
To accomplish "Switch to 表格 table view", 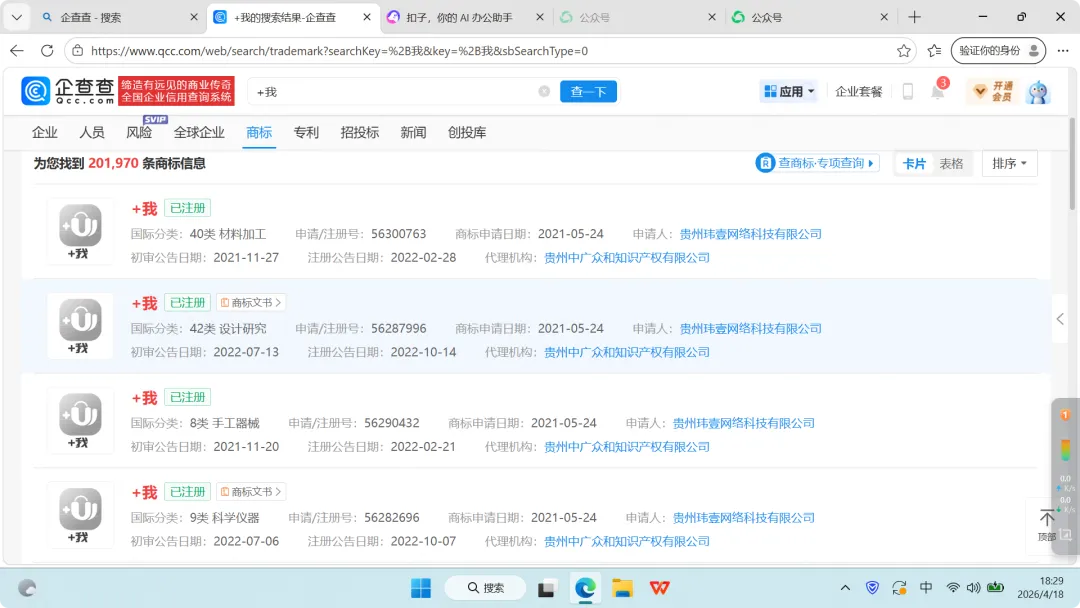I will 951,164.
